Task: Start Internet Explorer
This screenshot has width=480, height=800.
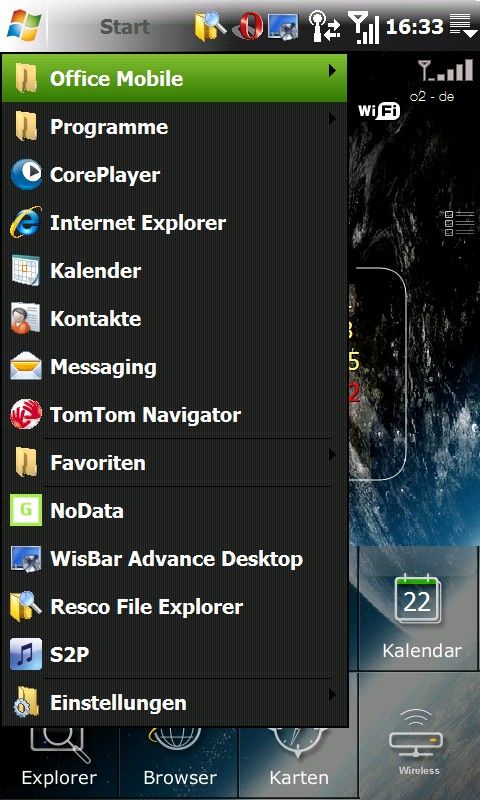Action: pyautogui.click(x=174, y=223)
